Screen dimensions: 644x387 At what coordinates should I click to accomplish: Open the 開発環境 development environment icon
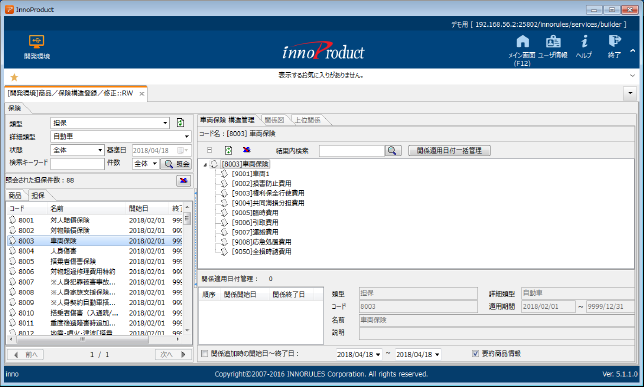[x=37, y=47]
